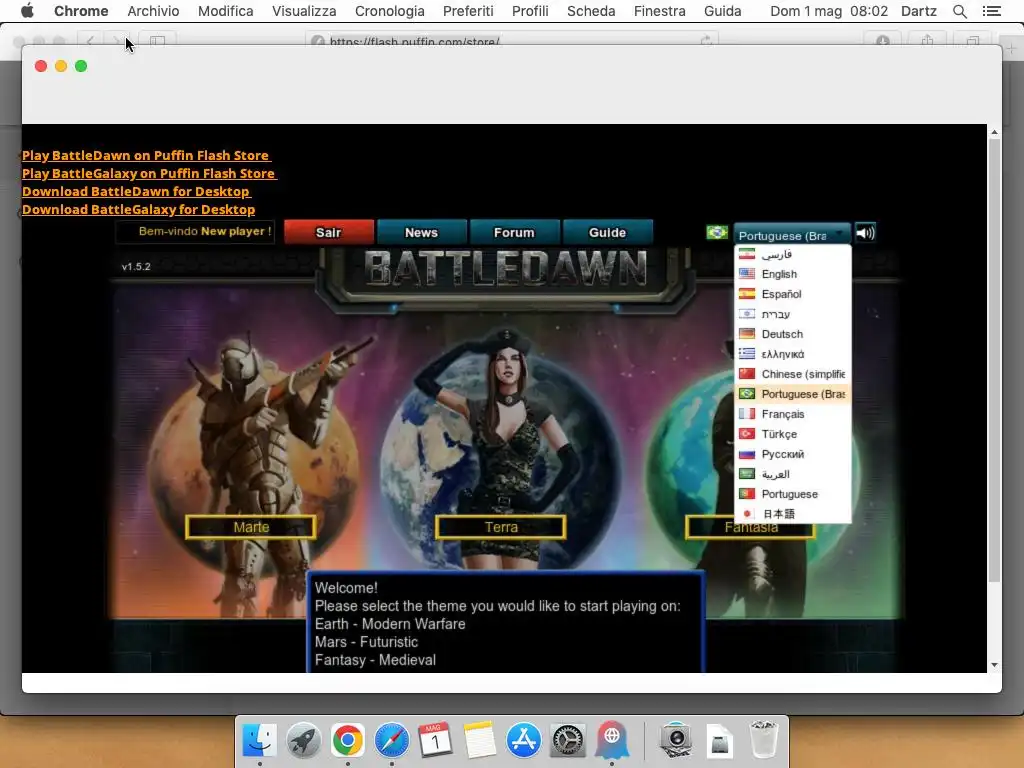This screenshot has width=1024, height=768.
Task: Choose Deutsch from the language list
Action: pyautogui.click(x=793, y=334)
